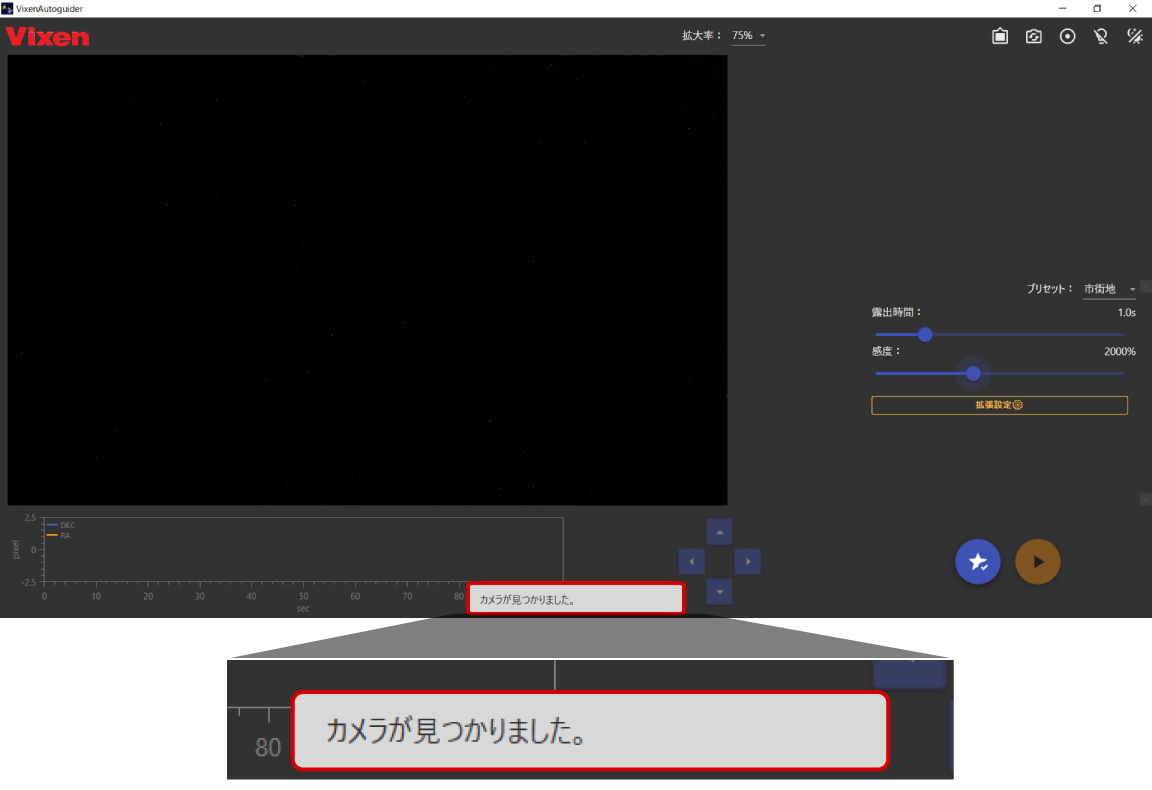Click the 露出時間 exposure slider handle
The image size is (1152, 790).
coord(925,335)
